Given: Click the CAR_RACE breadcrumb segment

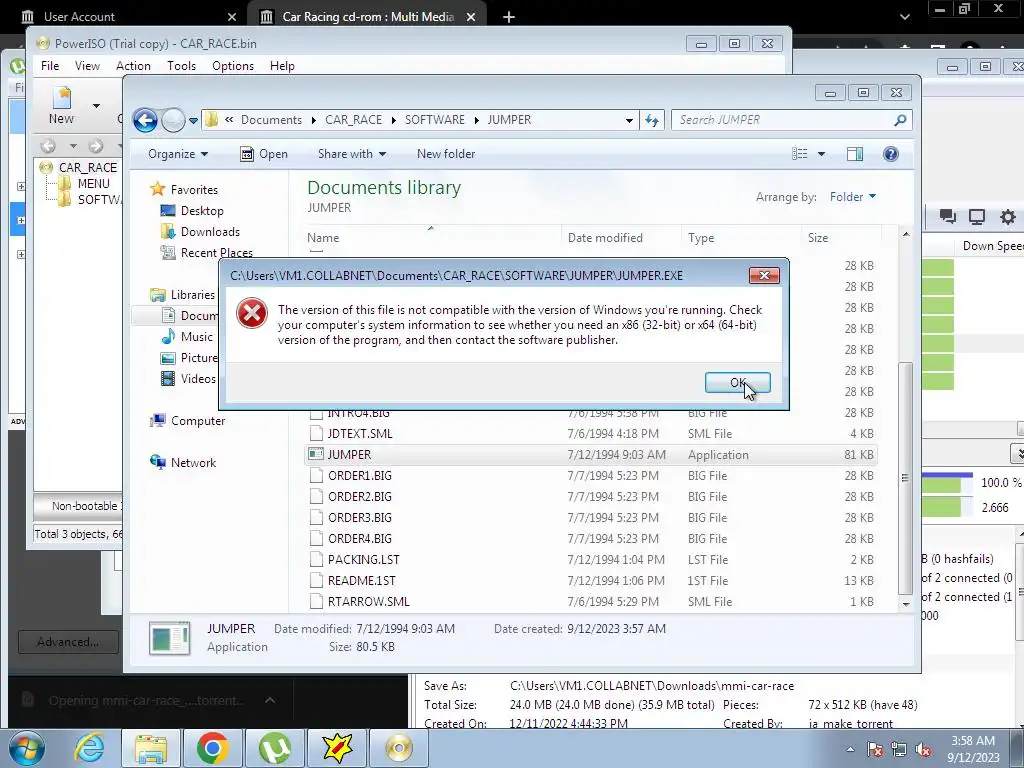Looking at the screenshot, I should [353, 120].
